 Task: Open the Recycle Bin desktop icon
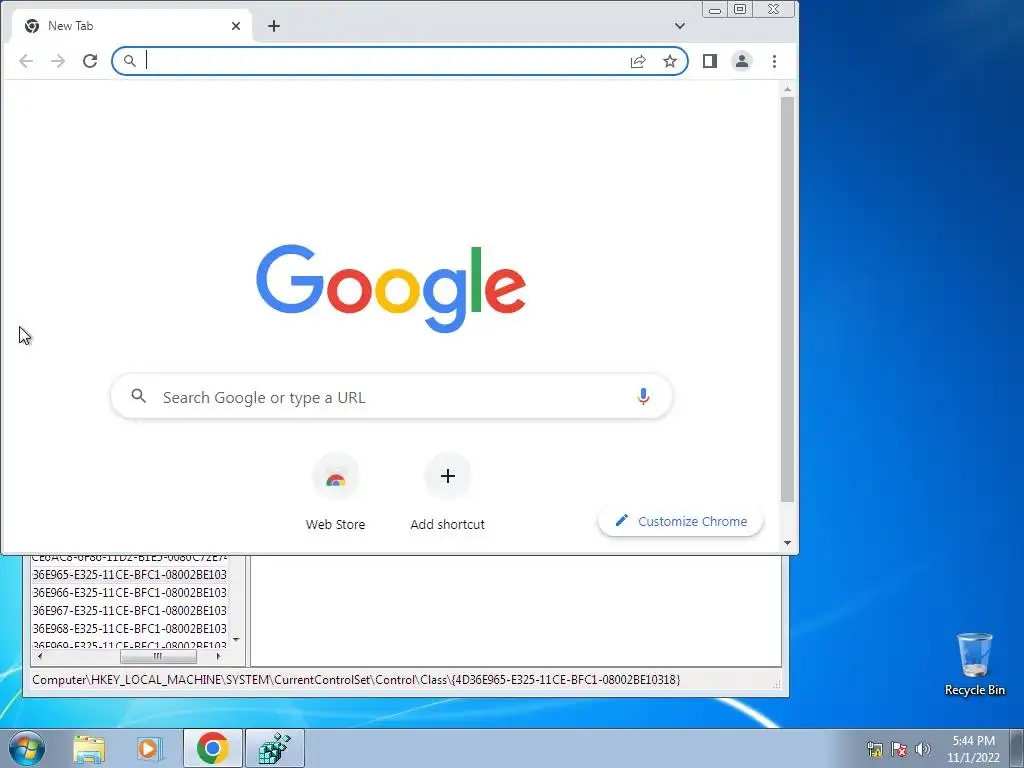(974, 664)
